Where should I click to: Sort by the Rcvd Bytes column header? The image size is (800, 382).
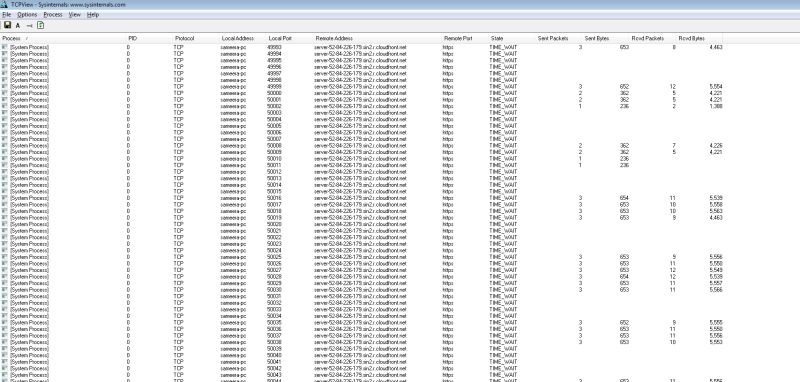[x=691, y=38]
